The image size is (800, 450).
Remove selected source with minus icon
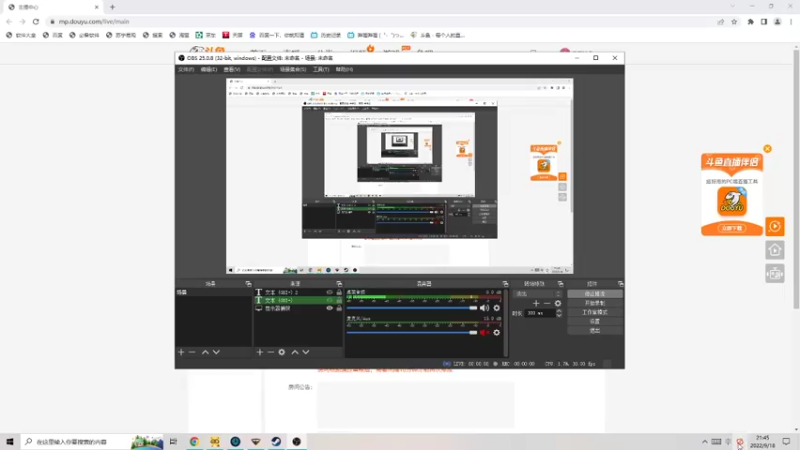click(270, 352)
